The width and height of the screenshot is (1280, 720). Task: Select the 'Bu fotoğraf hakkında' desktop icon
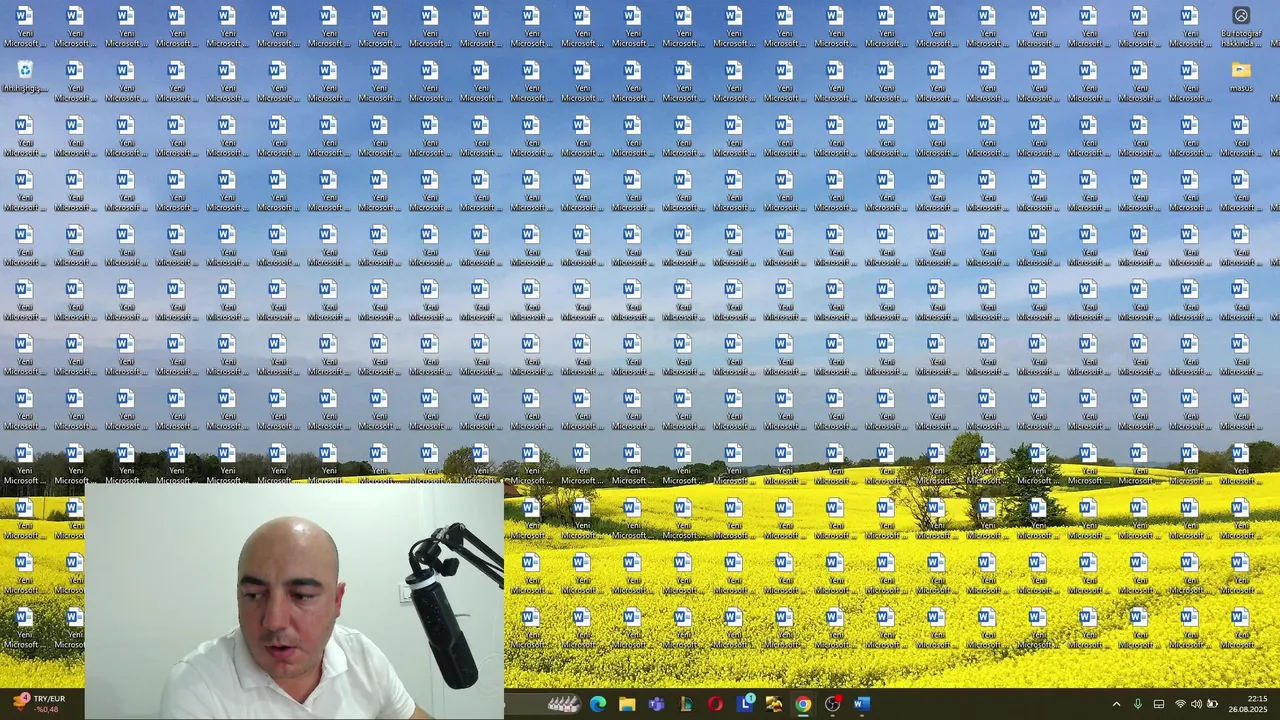pos(1241,25)
